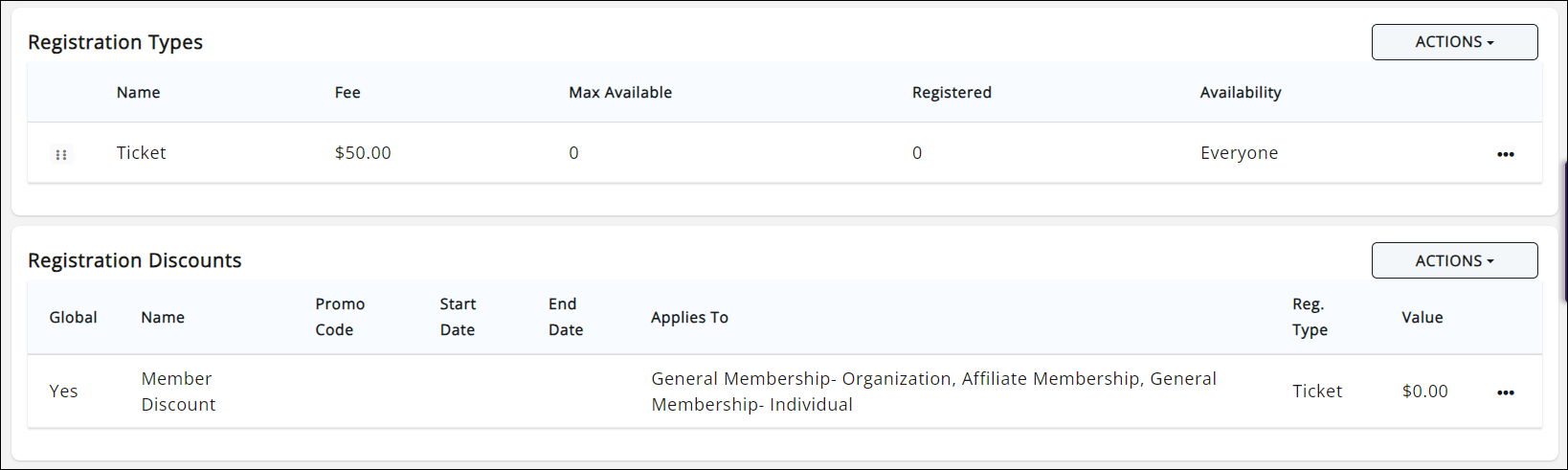Click the Promo Code column header
The image size is (1568, 470).
[340, 317]
